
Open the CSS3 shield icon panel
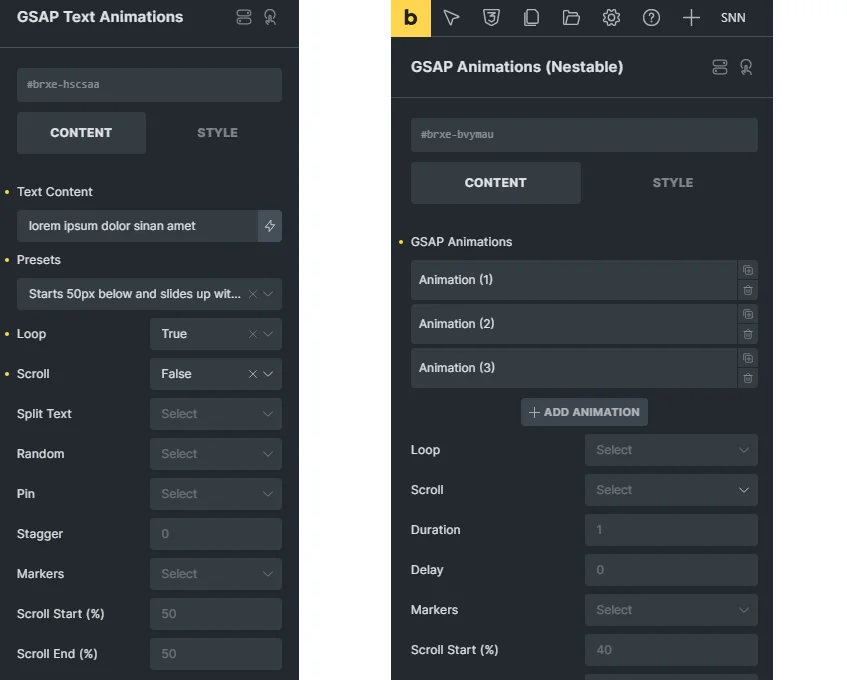(491, 18)
